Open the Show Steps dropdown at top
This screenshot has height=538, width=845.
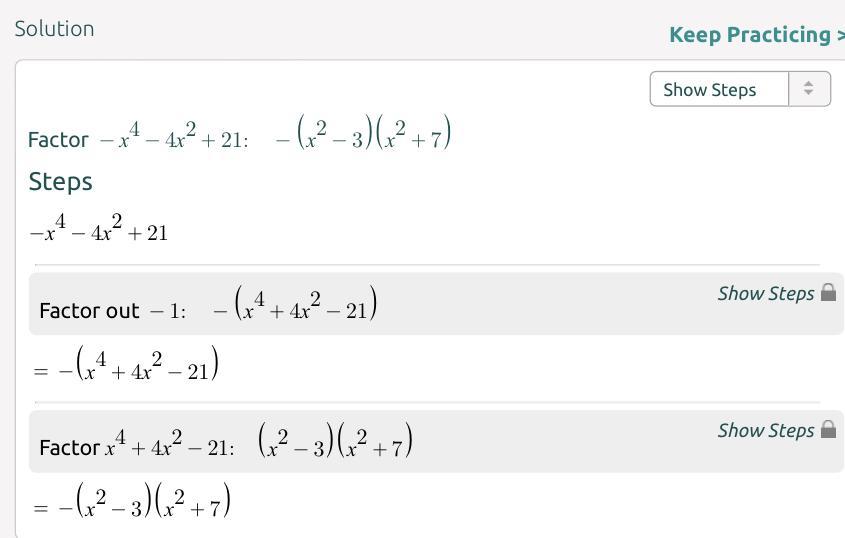[720, 89]
